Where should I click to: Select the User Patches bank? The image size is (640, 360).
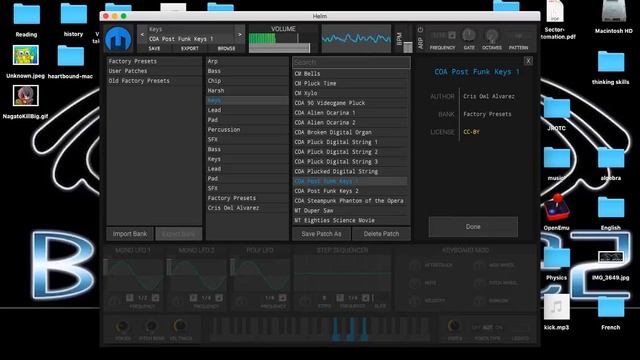pos(154,71)
